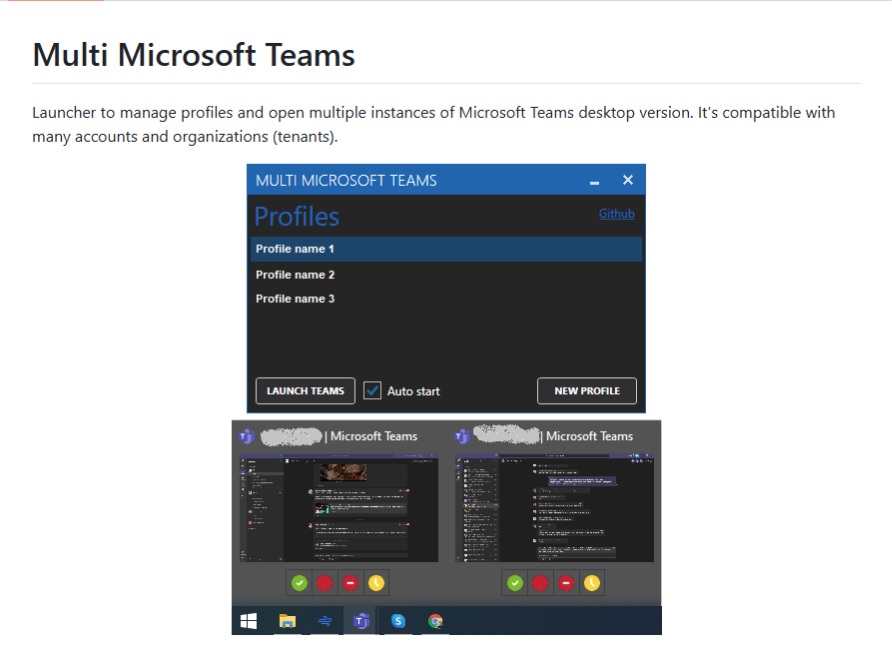The width and height of the screenshot is (892, 663).
Task: Launch Chrome from the taskbar
Action: [x=436, y=621]
